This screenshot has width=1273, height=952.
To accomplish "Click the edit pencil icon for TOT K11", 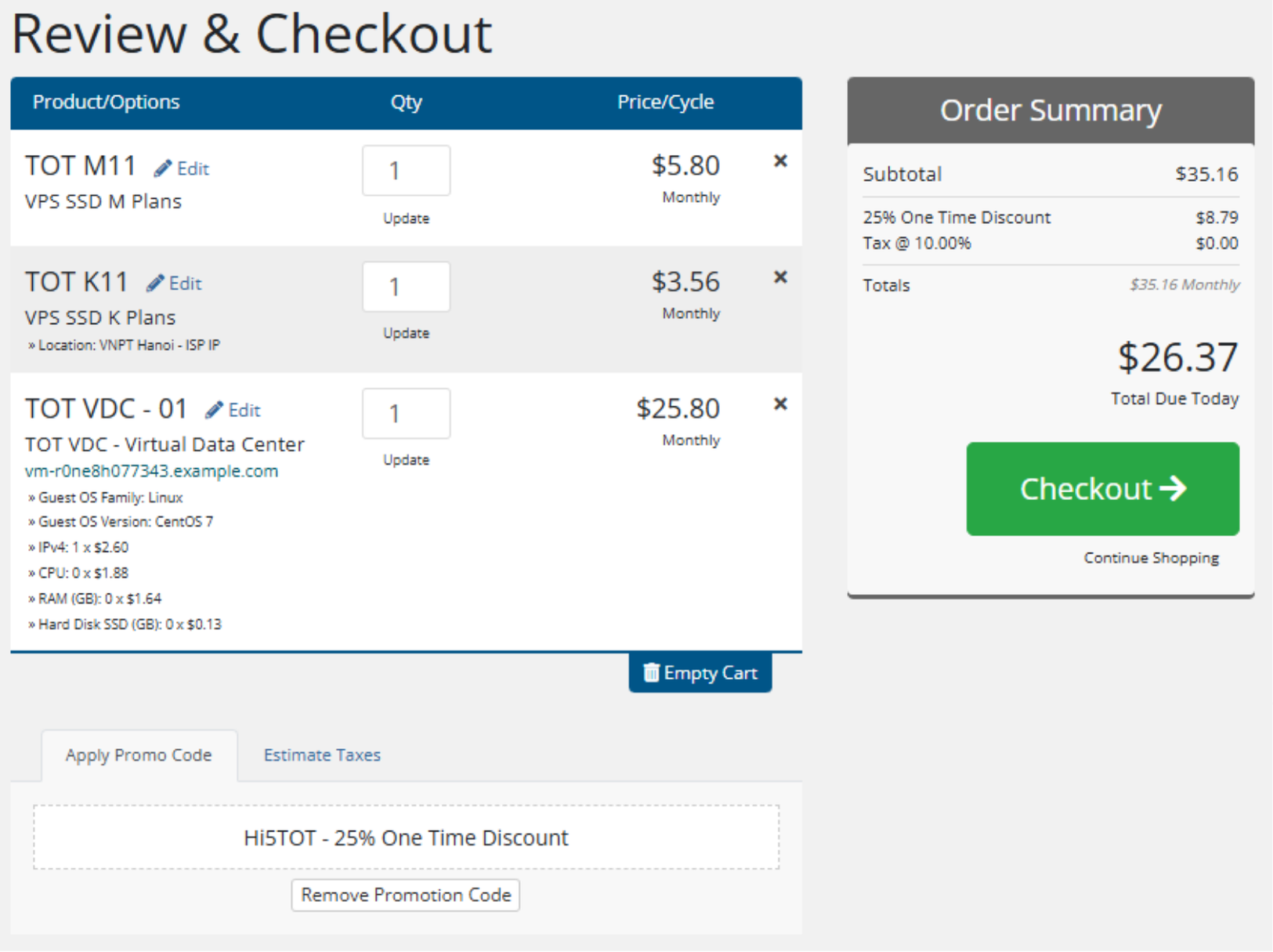I will click(156, 282).
